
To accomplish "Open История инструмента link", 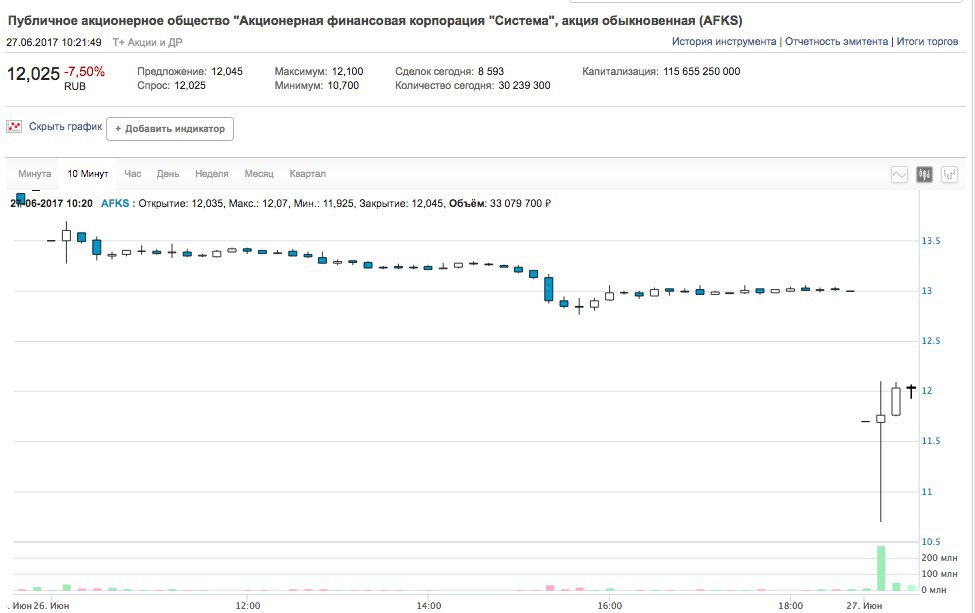I will pos(724,42).
